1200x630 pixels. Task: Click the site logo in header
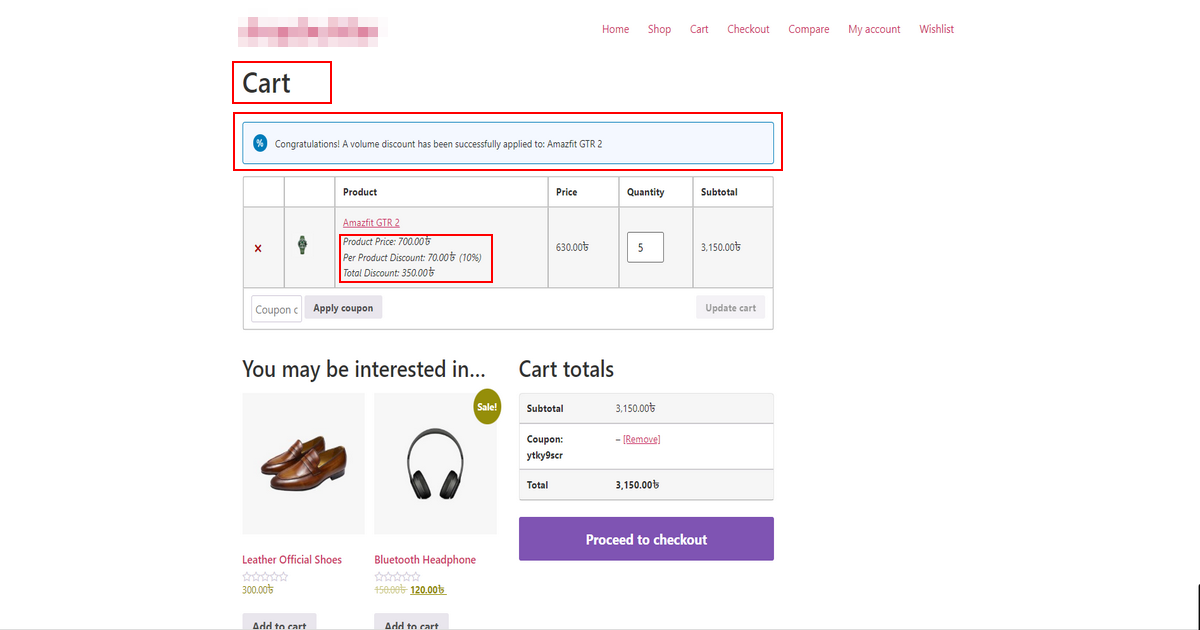coord(312,31)
